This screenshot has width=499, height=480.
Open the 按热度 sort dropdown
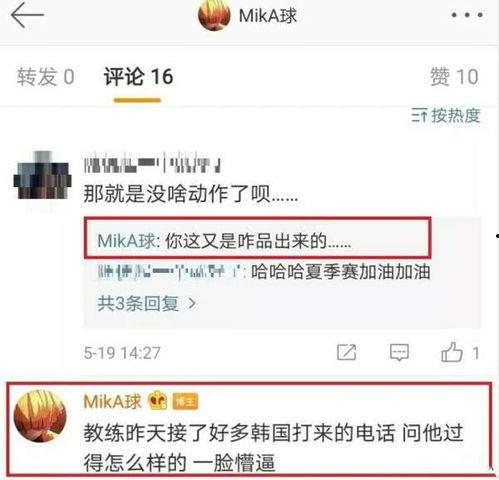point(446,116)
